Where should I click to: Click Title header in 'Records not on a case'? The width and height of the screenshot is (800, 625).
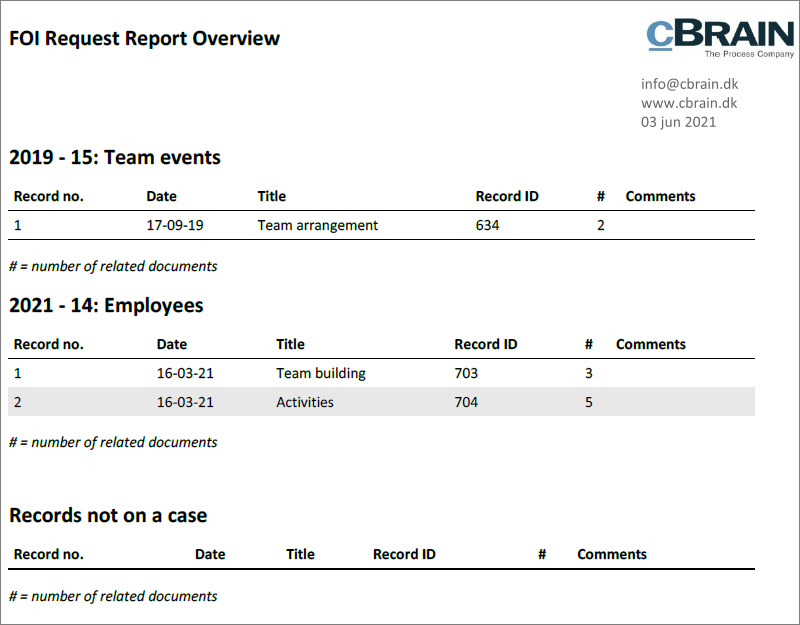tap(300, 555)
